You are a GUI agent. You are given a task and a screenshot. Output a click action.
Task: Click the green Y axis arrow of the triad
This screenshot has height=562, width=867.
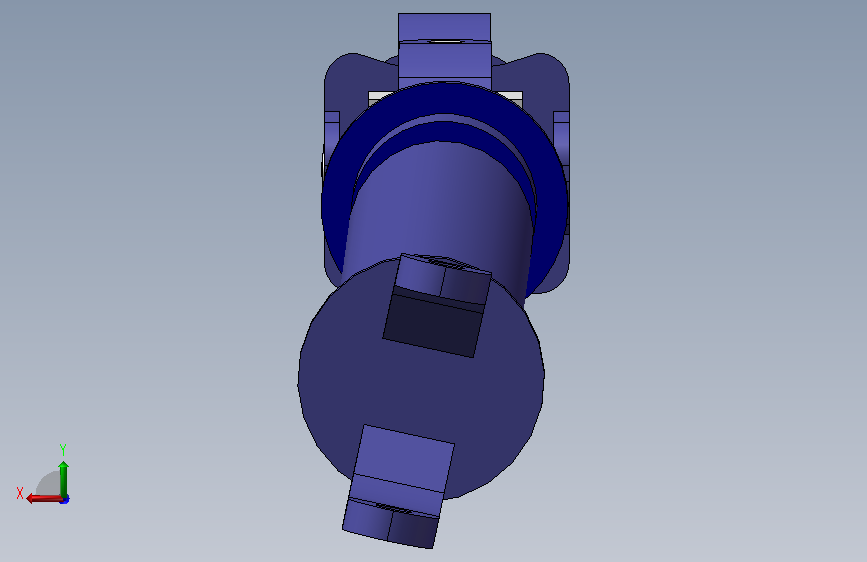[64, 479]
